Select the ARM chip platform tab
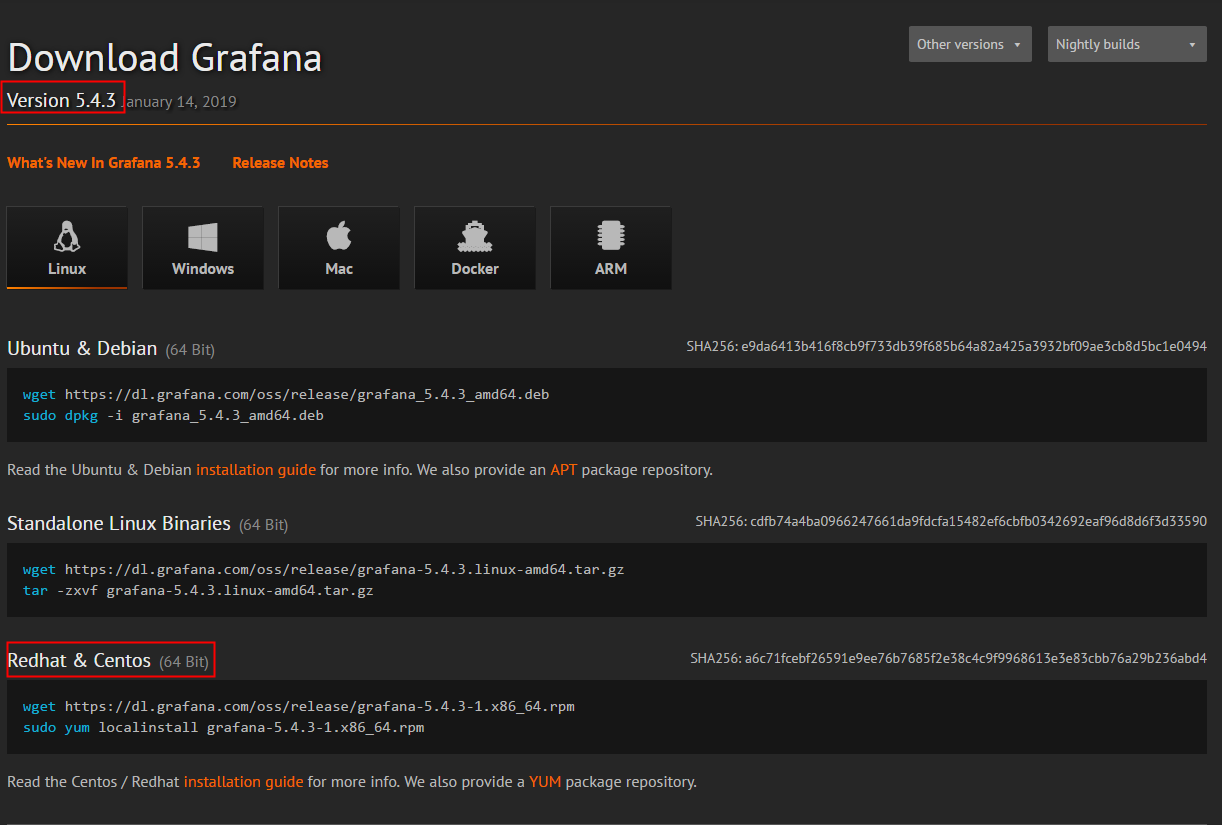Image resolution: width=1222 pixels, height=825 pixels. pos(611,248)
